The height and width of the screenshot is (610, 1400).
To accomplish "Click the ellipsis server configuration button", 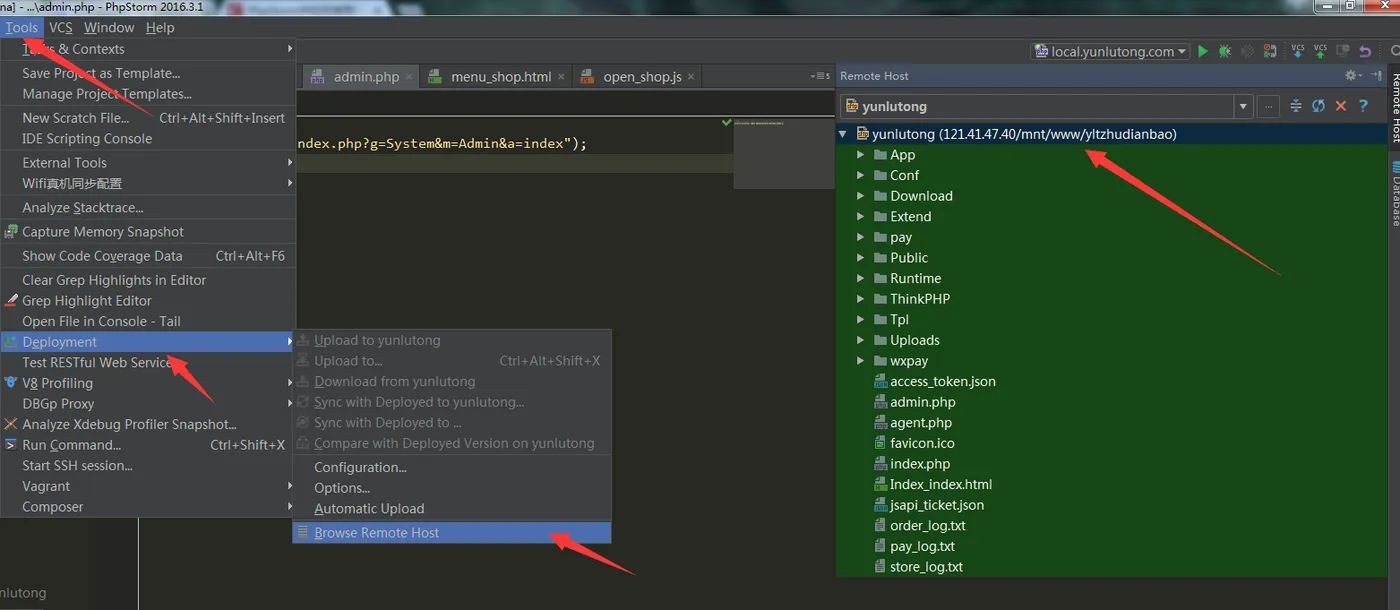I will click(1268, 106).
